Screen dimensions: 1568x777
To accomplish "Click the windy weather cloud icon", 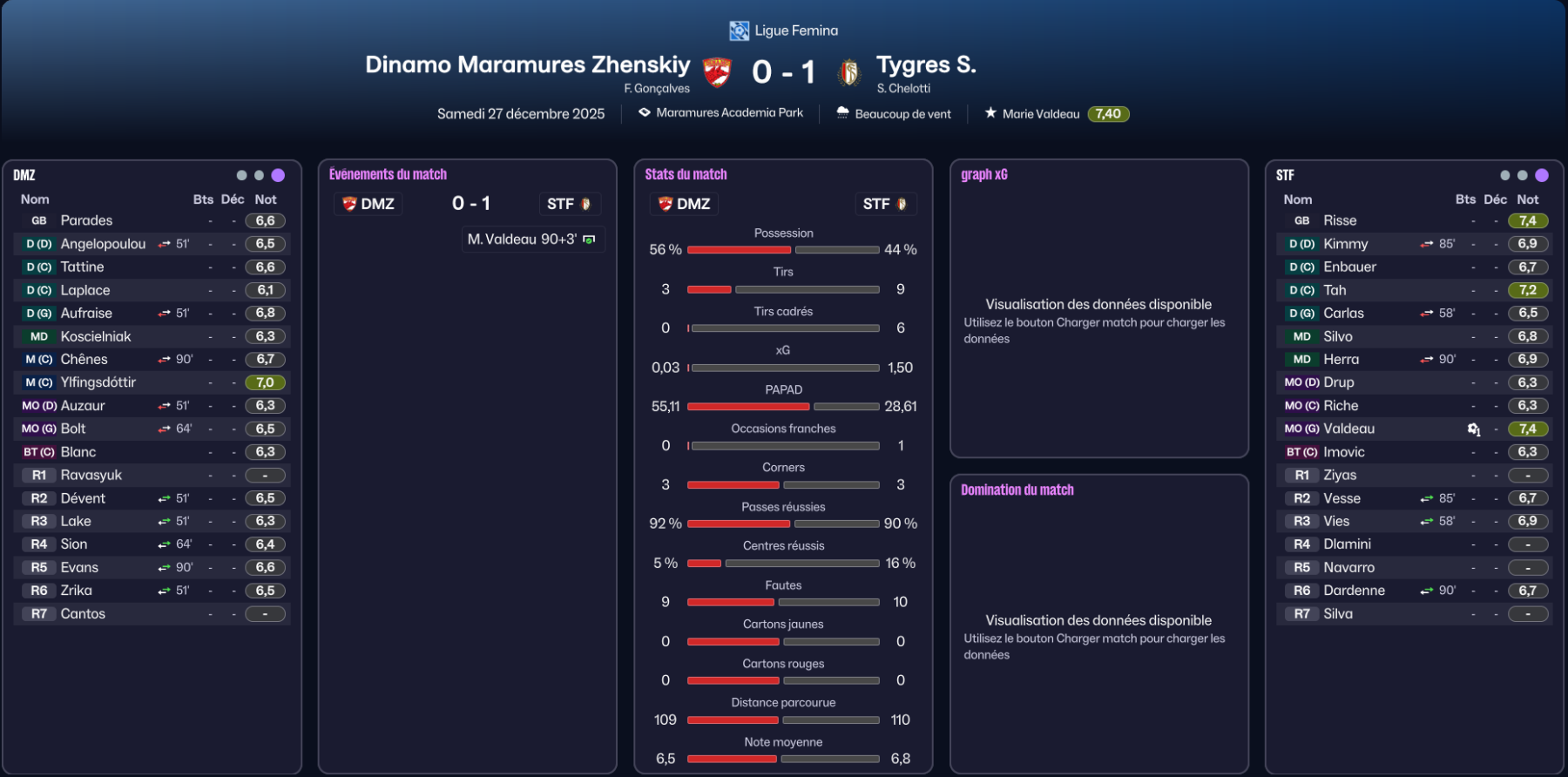I will point(842,113).
